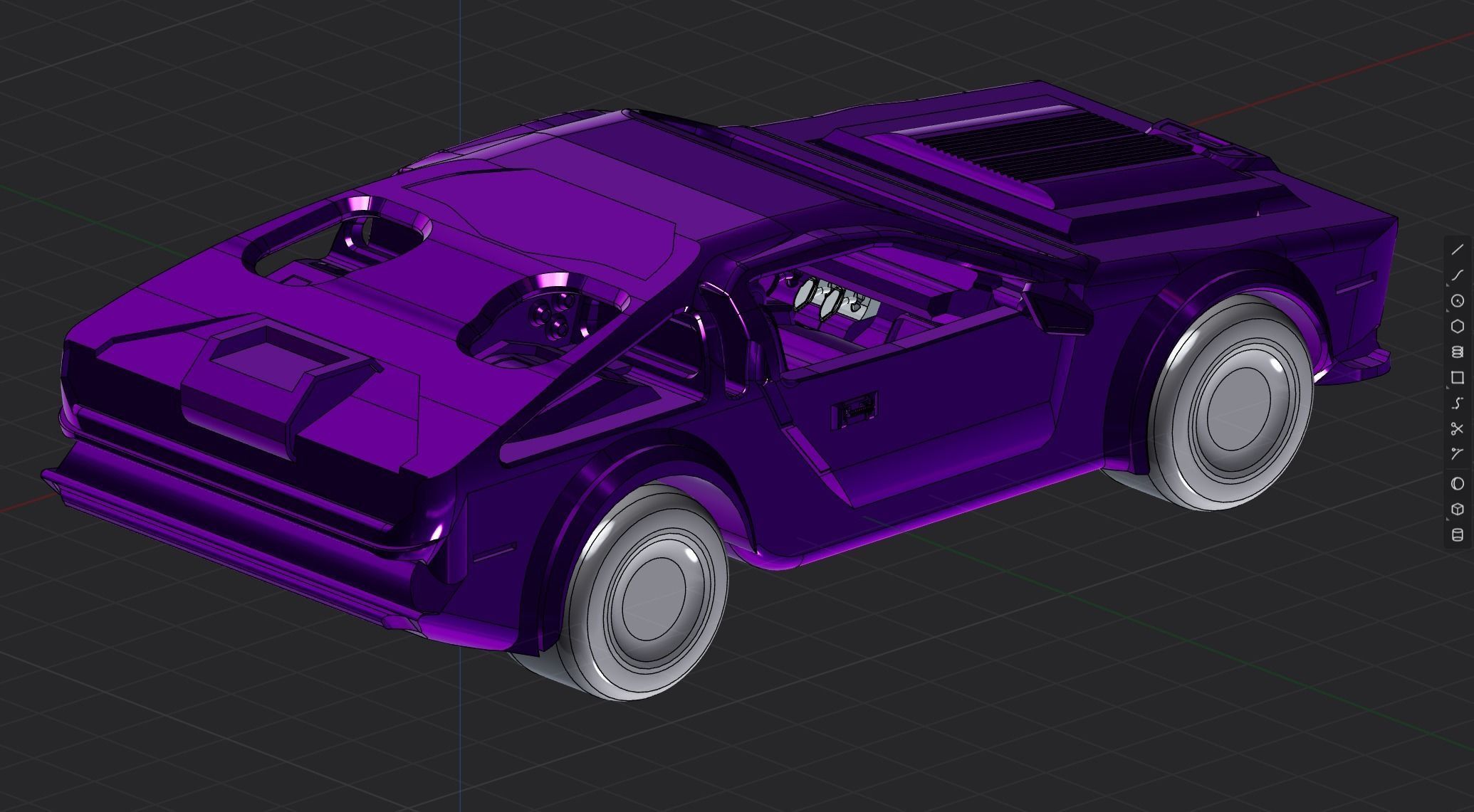Select the Rectangle tool
This screenshot has width=1474, height=812.
click(x=1457, y=377)
